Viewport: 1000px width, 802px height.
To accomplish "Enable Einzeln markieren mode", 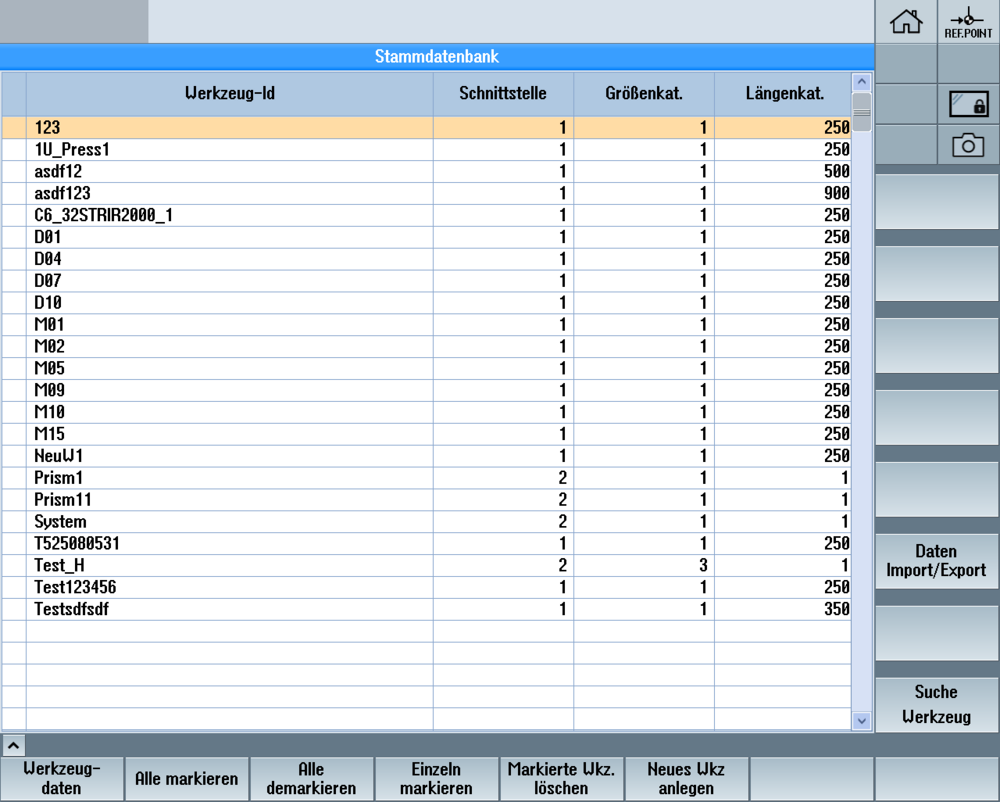I will (436, 778).
